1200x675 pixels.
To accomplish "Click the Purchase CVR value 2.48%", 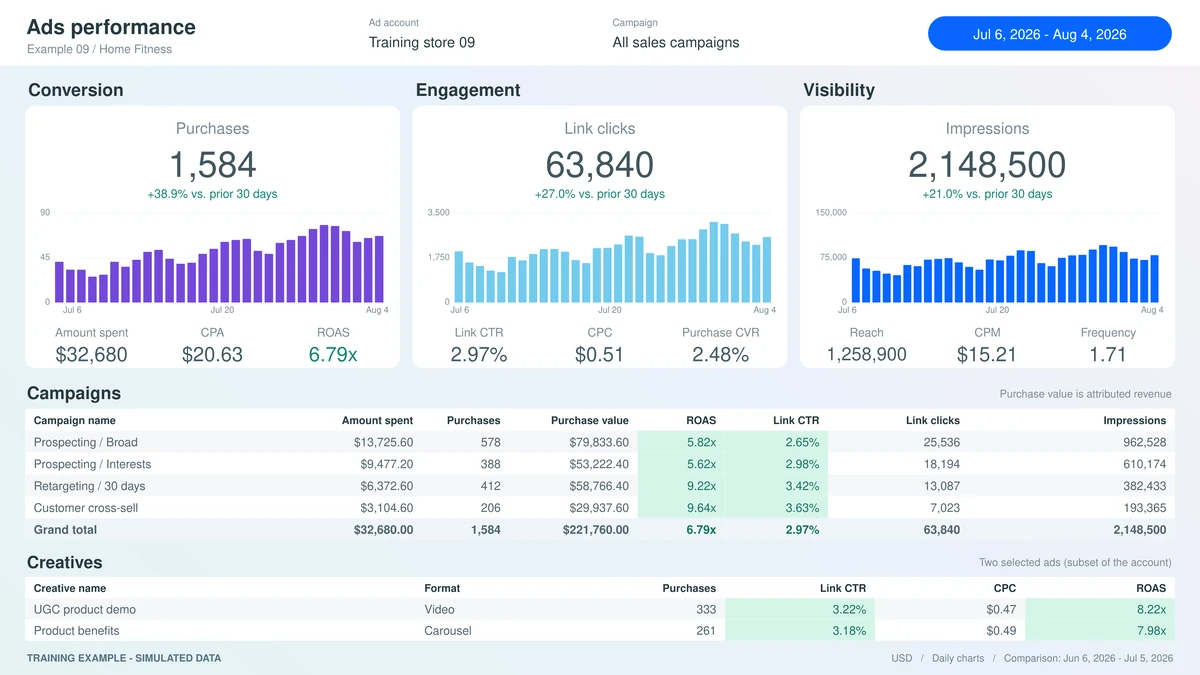I will click(x=721, y=354).
